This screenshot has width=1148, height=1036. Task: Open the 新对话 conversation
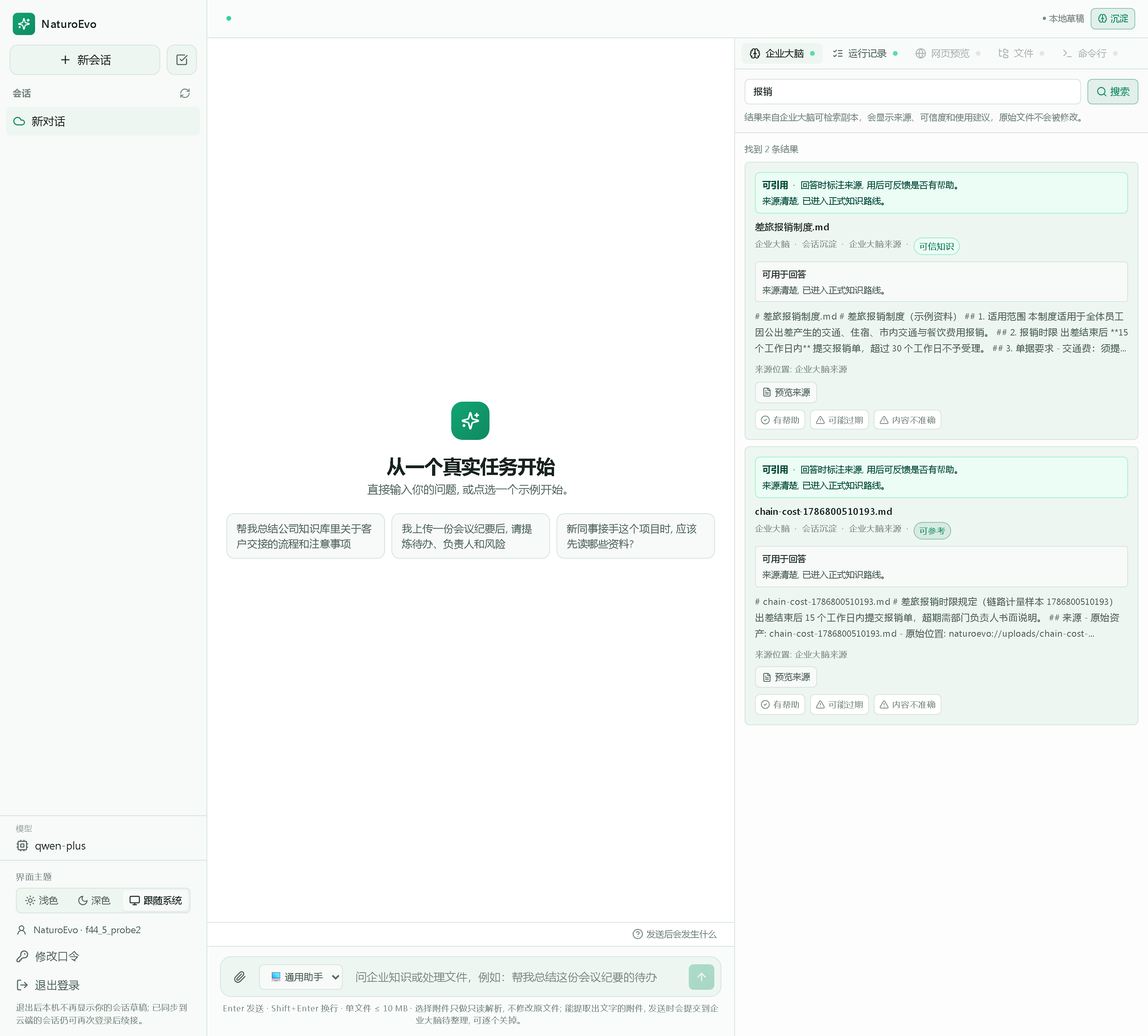click(103, 121)
